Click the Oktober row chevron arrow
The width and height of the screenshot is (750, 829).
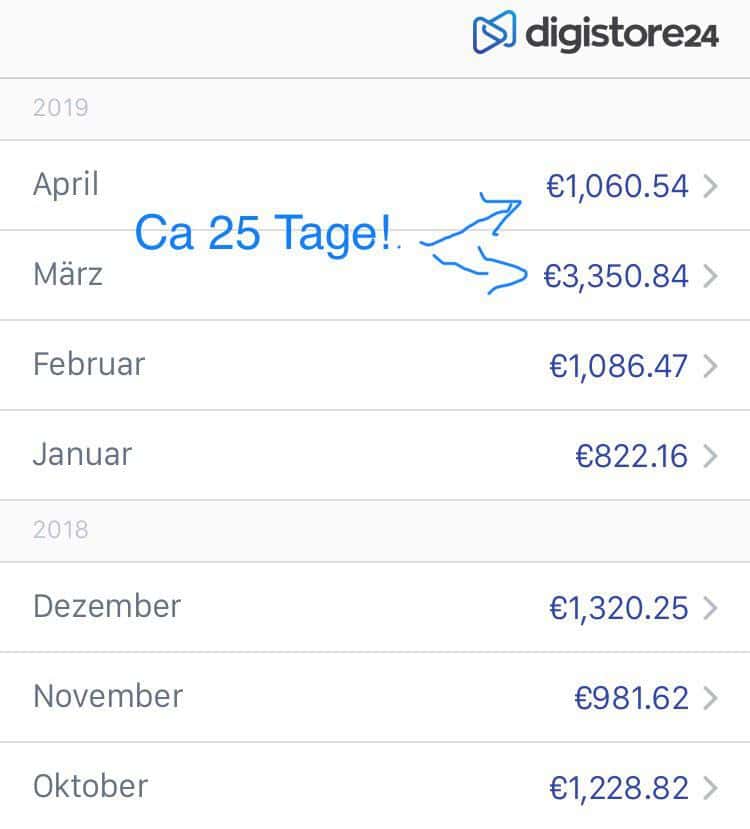click(x=710, y=788)
